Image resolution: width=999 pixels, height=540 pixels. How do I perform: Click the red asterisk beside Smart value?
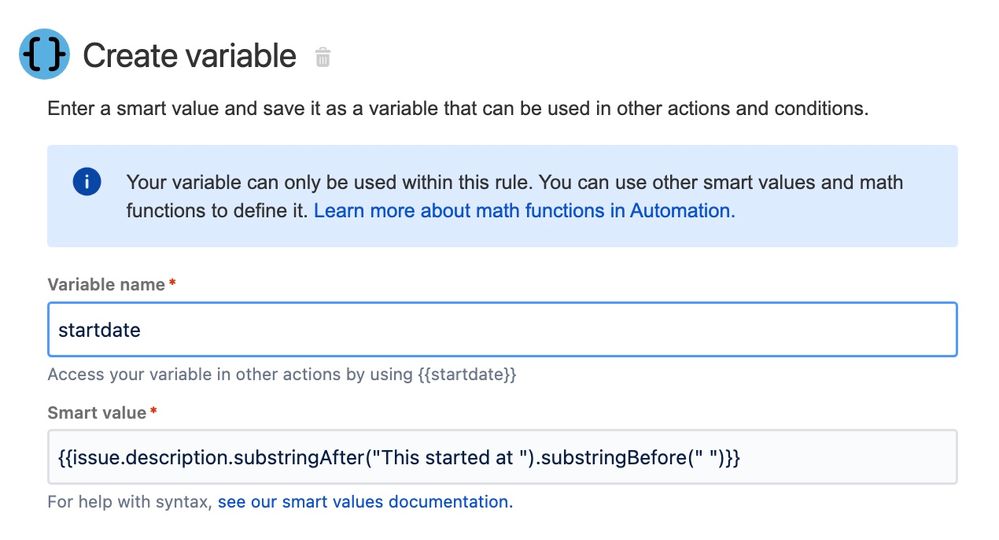pos(154,411)
